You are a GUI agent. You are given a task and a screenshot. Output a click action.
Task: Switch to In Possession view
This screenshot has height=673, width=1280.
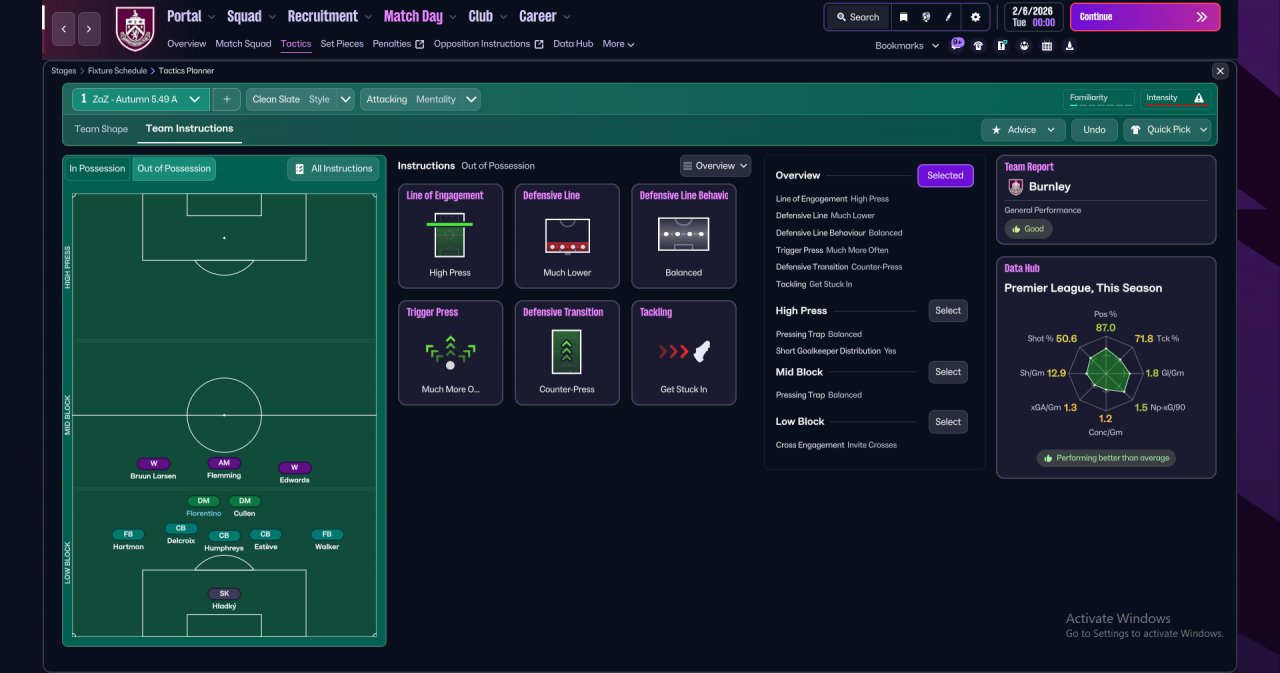[97, 168]
